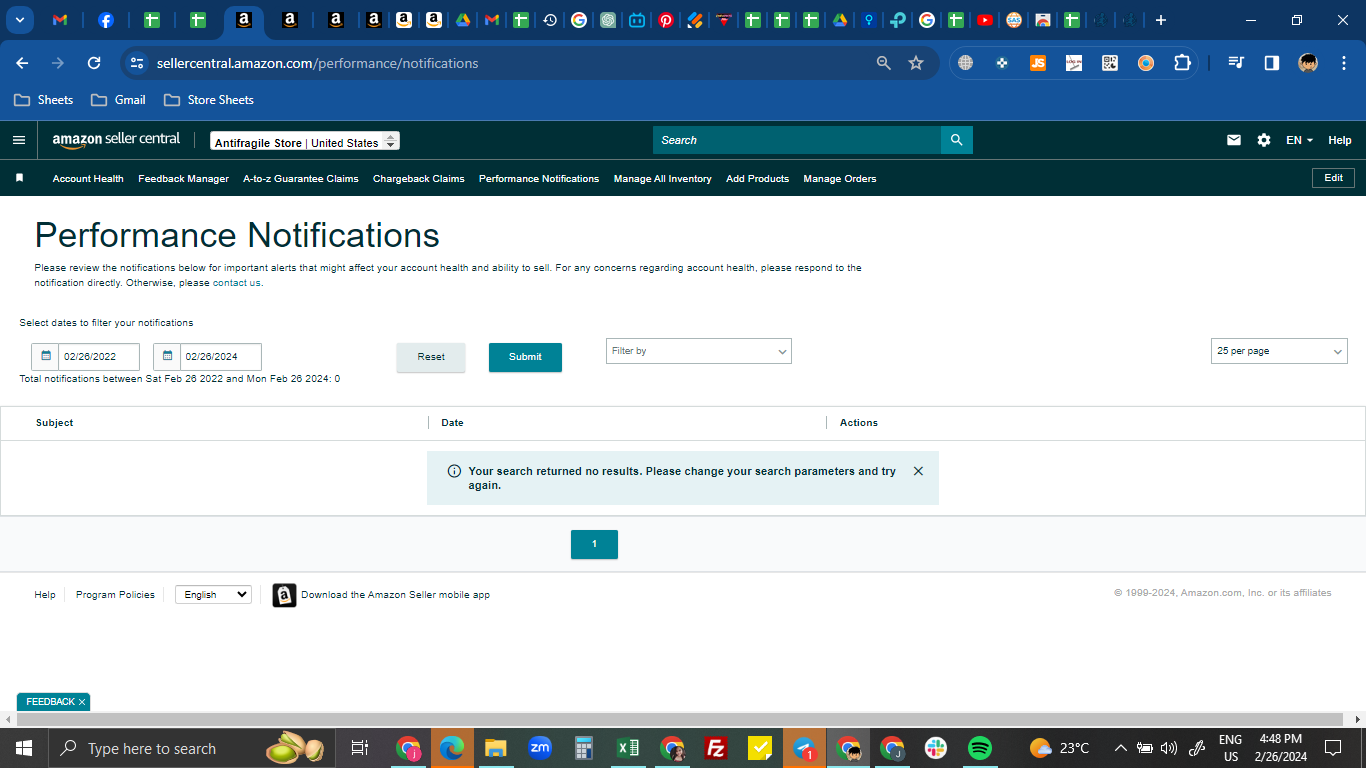Screen dimensions: 1366x768
Task: Click the Help link in the header
Action: point(1340,140)
